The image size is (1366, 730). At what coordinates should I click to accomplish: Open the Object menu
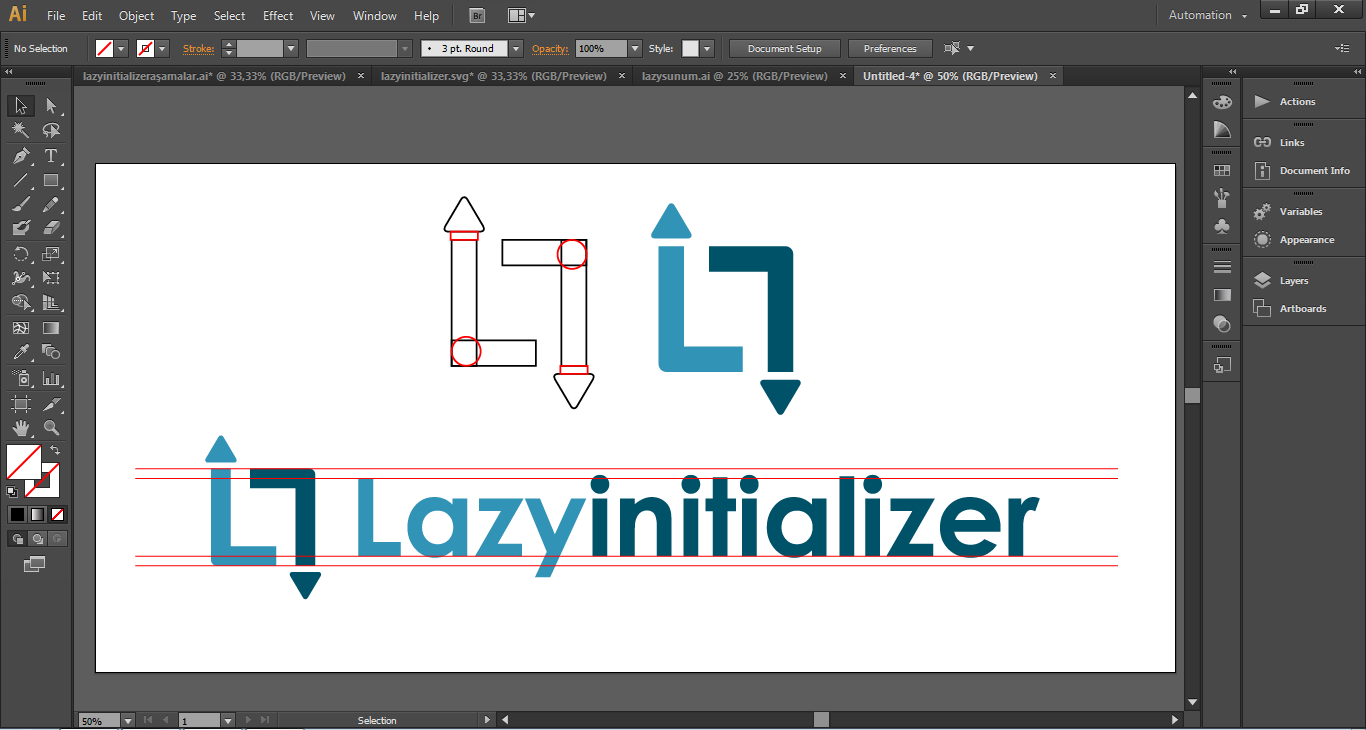coord(137,16)
